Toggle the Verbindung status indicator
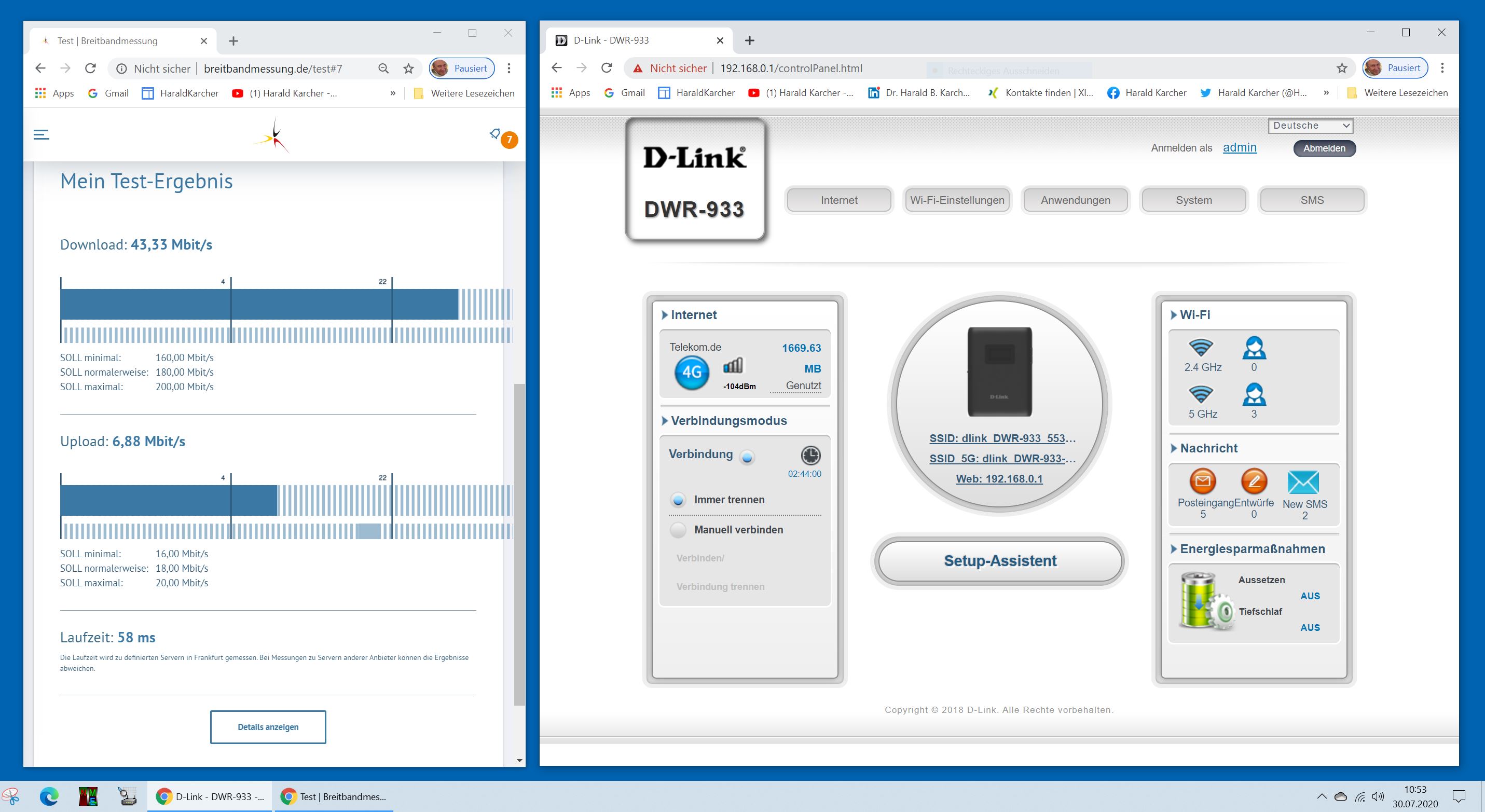1485x812 pixels. [748, 458]
